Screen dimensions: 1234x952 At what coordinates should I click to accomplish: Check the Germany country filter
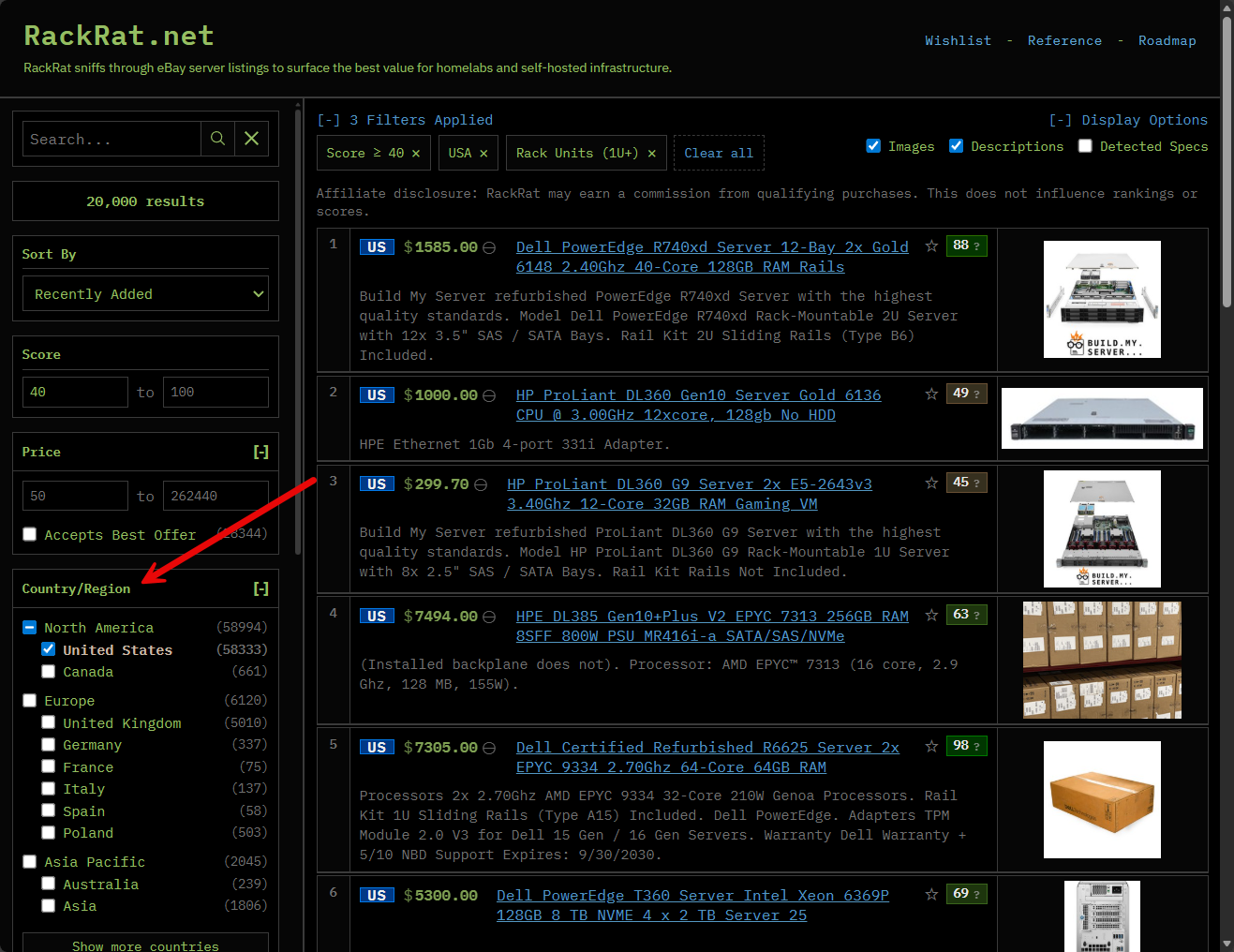coord(49,744)
